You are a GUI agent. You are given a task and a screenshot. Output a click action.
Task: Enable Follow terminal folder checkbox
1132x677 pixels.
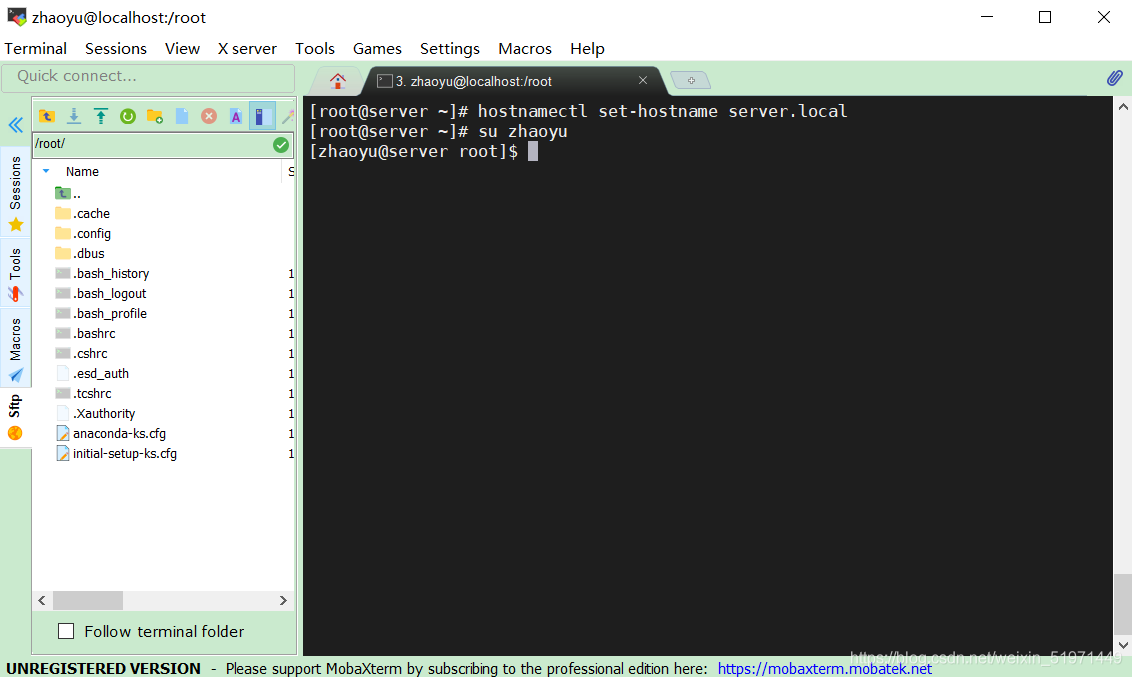pyautogui.click(x=66, y=632)
